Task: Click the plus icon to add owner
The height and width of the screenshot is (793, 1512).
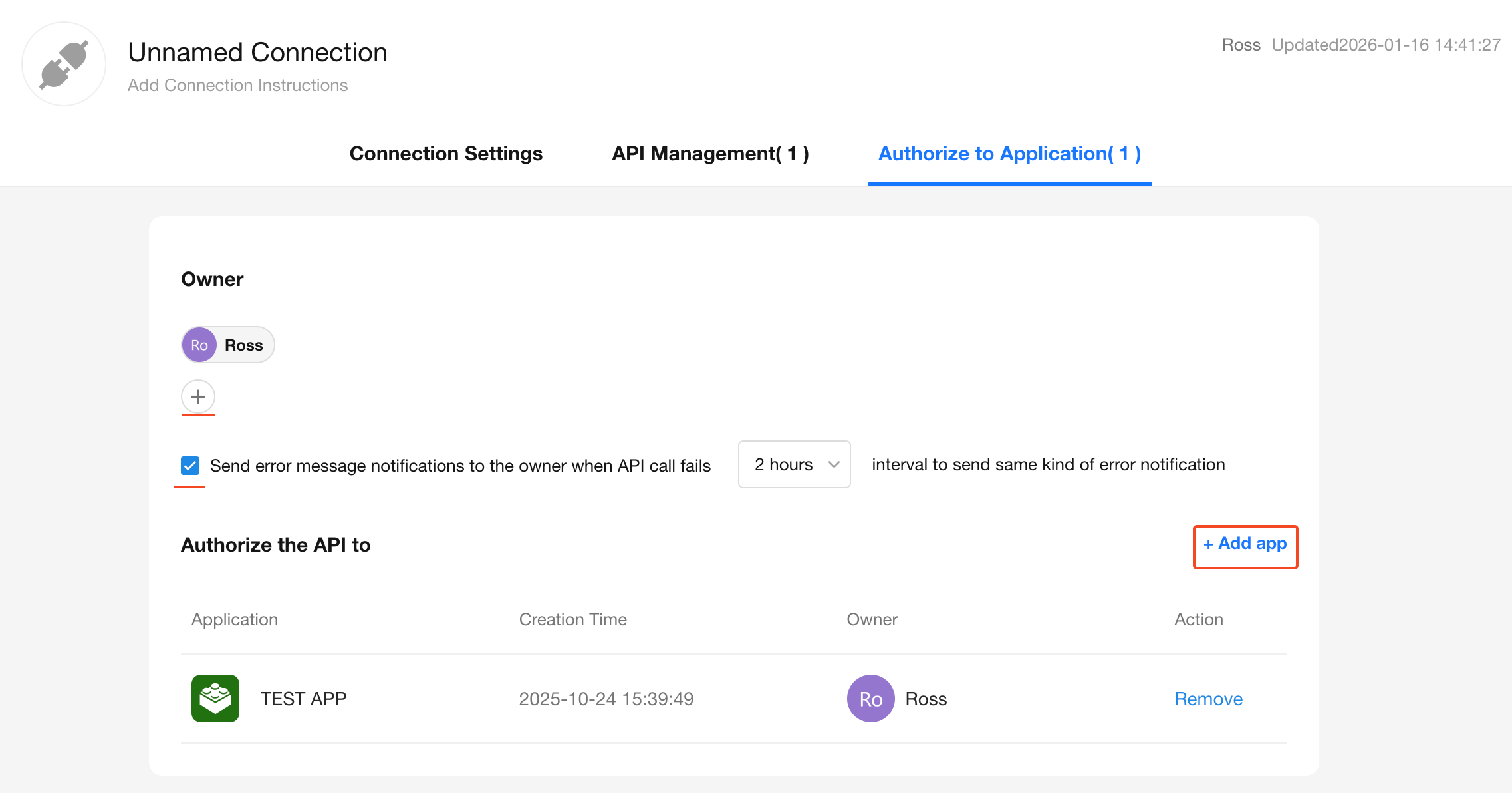Action: [198, 397]
